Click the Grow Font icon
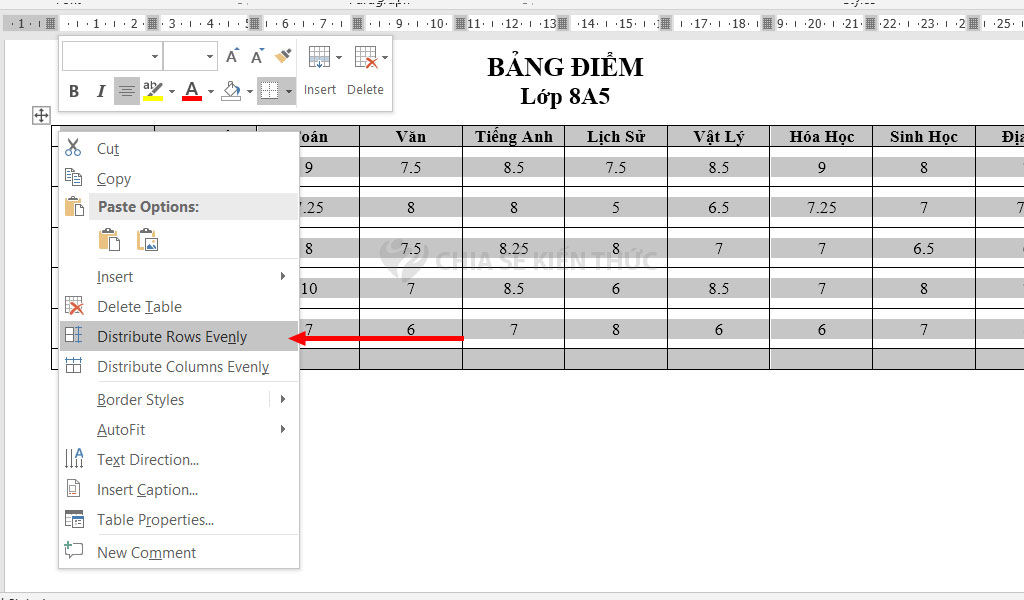This screenshot has width=1024, height=600. pos(231,57)
